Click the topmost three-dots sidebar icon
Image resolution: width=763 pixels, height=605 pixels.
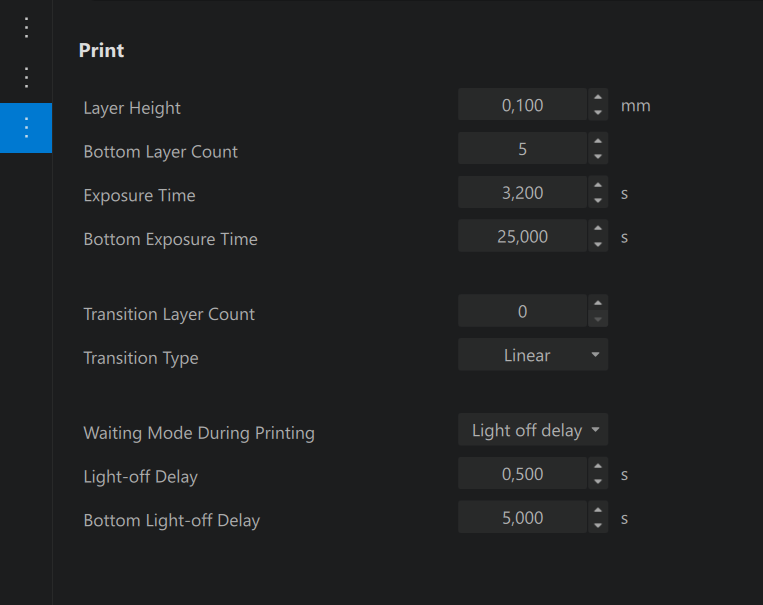tap(26, 28)
